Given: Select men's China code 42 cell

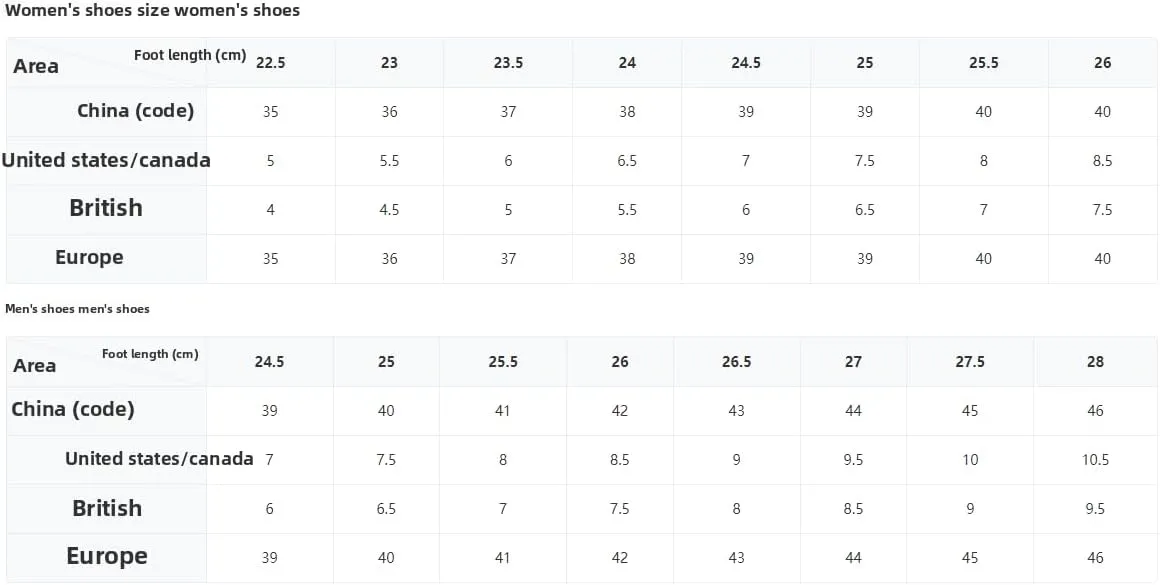Looking at the screenshot, I should click(620, 410).
